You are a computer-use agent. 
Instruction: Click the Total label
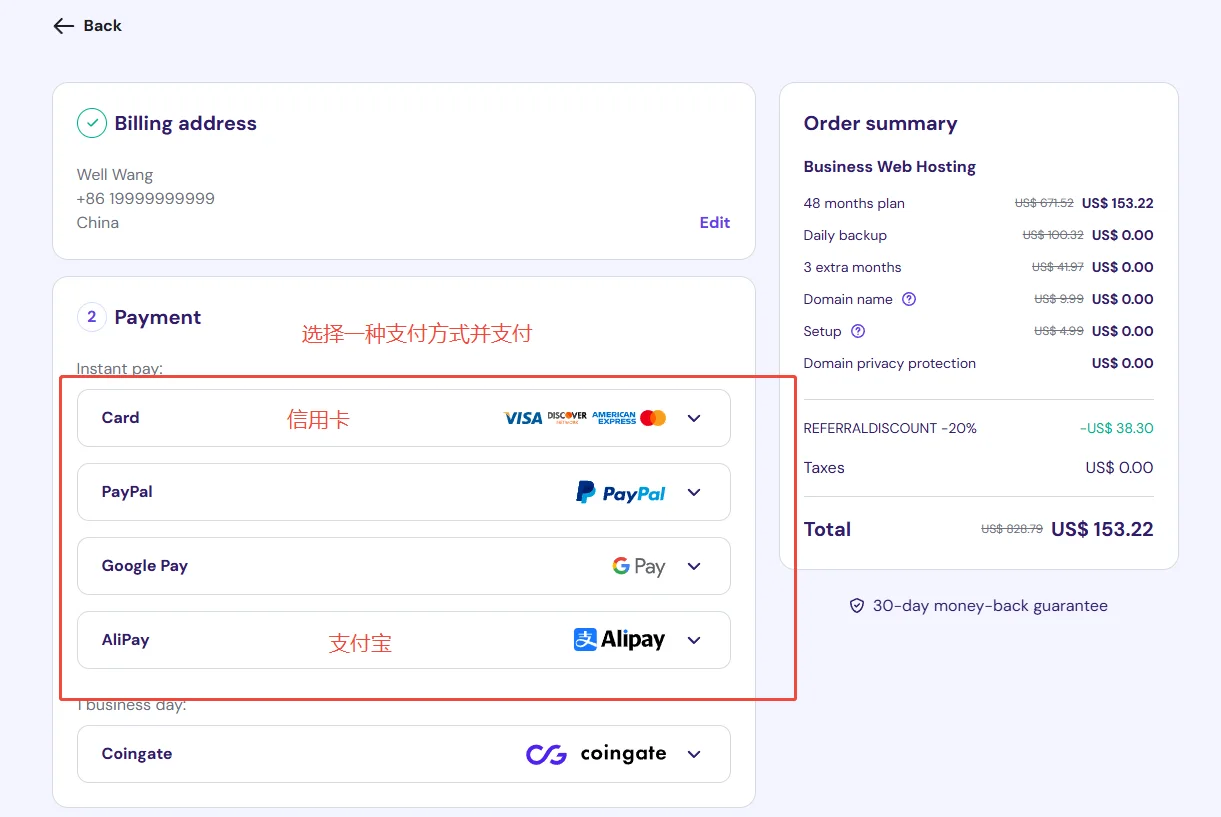point(828,530)
